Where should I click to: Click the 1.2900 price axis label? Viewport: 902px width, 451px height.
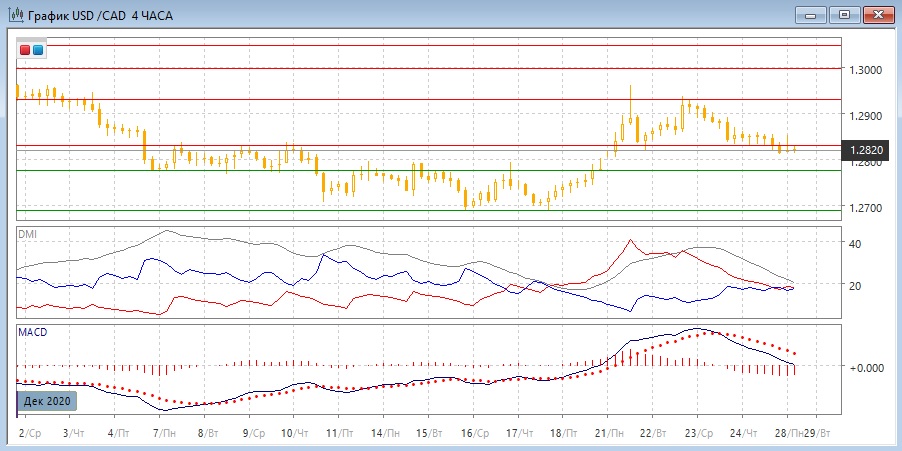pyautogui.click(x=865, y=116)
